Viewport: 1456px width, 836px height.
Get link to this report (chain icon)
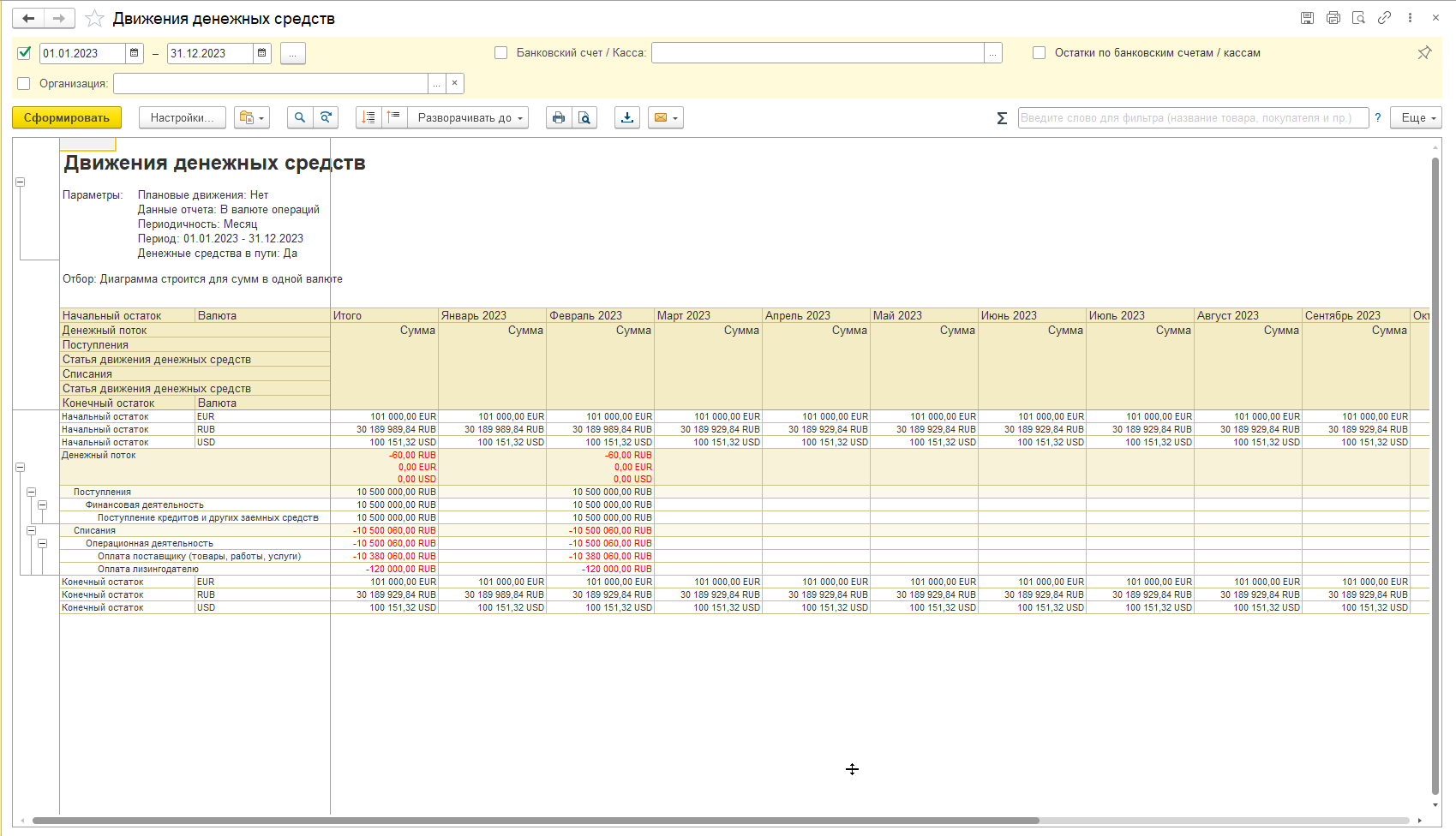1384,18
